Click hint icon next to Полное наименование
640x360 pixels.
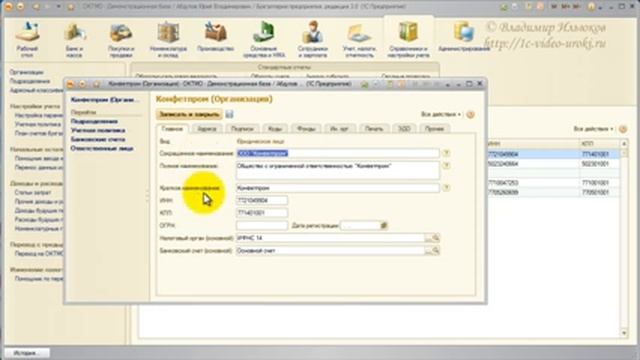446,166
